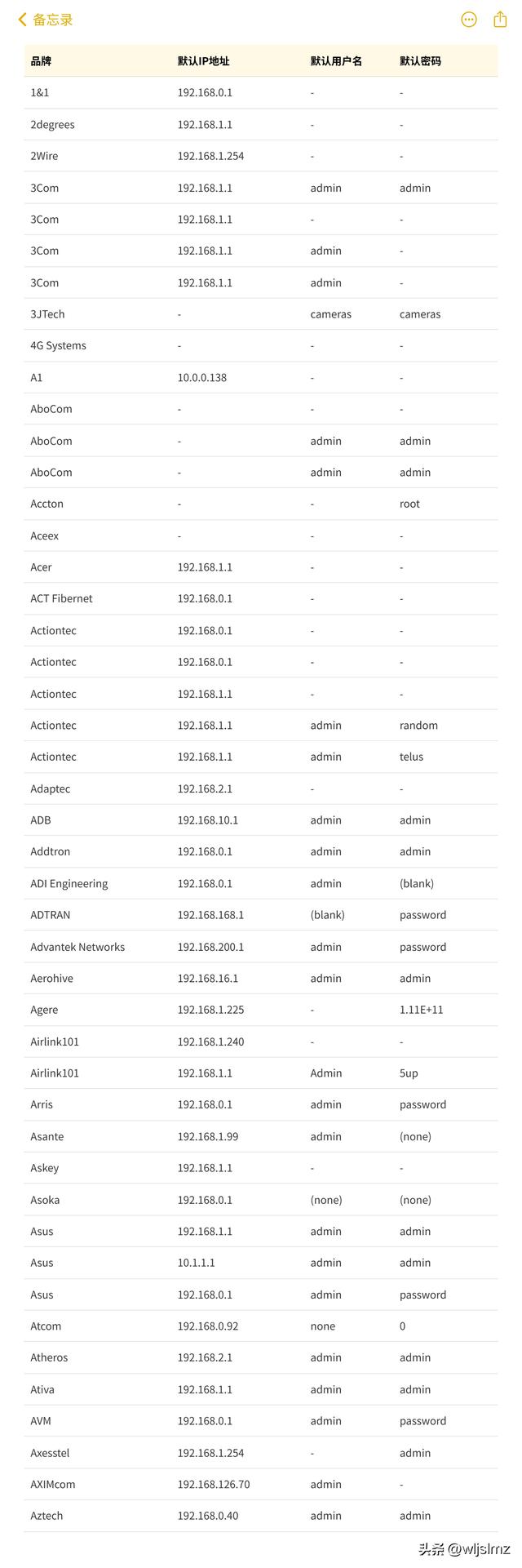This screenshot has width=522, height=1568.
Task: Tap the 备忘录 back label
Action: coord(53,20)
